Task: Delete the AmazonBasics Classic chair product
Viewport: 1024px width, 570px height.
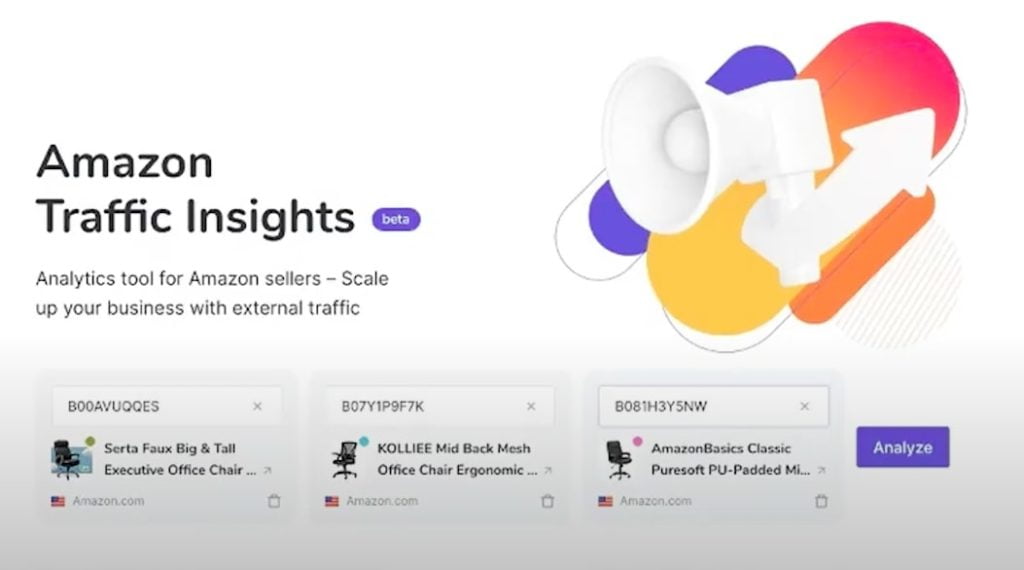Action: 822,501
